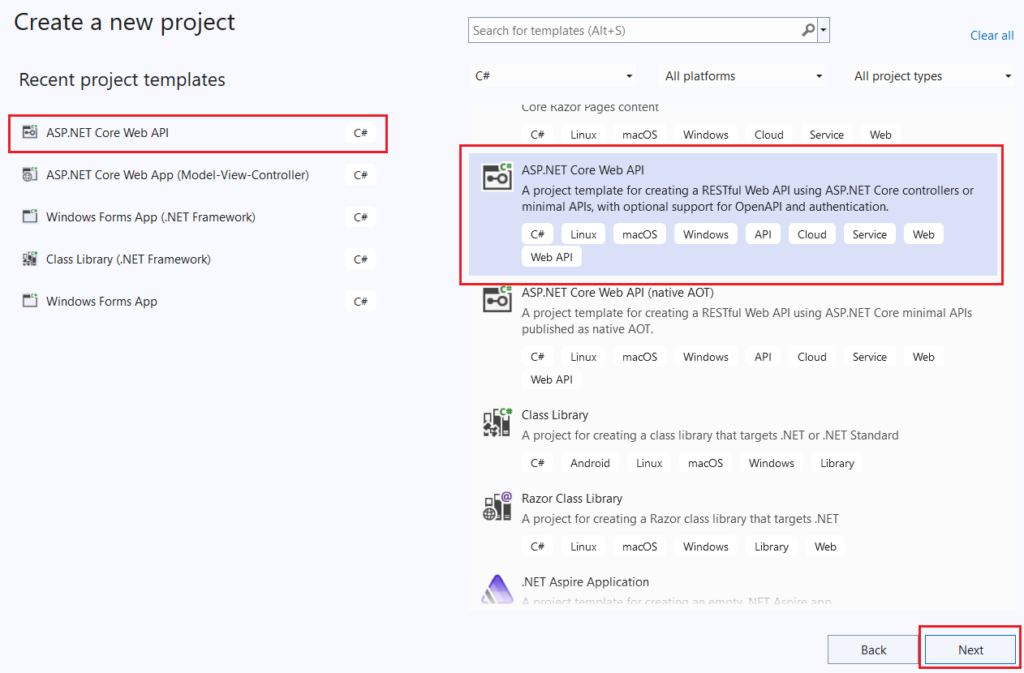The width and height of the screenshot is (1024, 673).
Task: Click the API tag in the highlighted ASP.NET Core Web API template
Action: pos(763,234)
